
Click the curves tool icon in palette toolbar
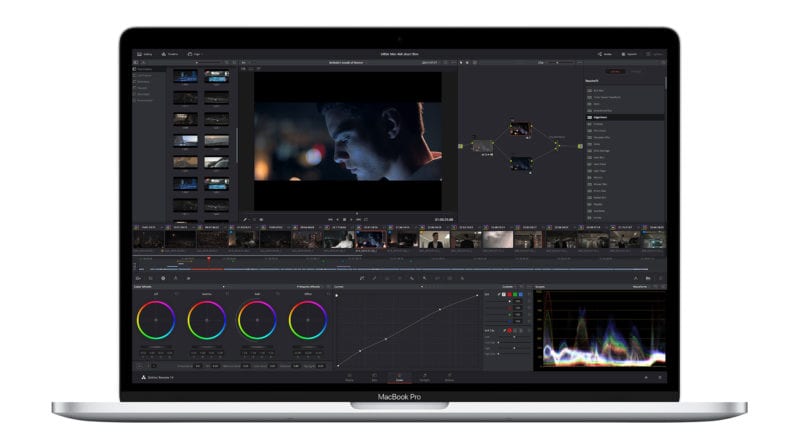click(361, 277)
